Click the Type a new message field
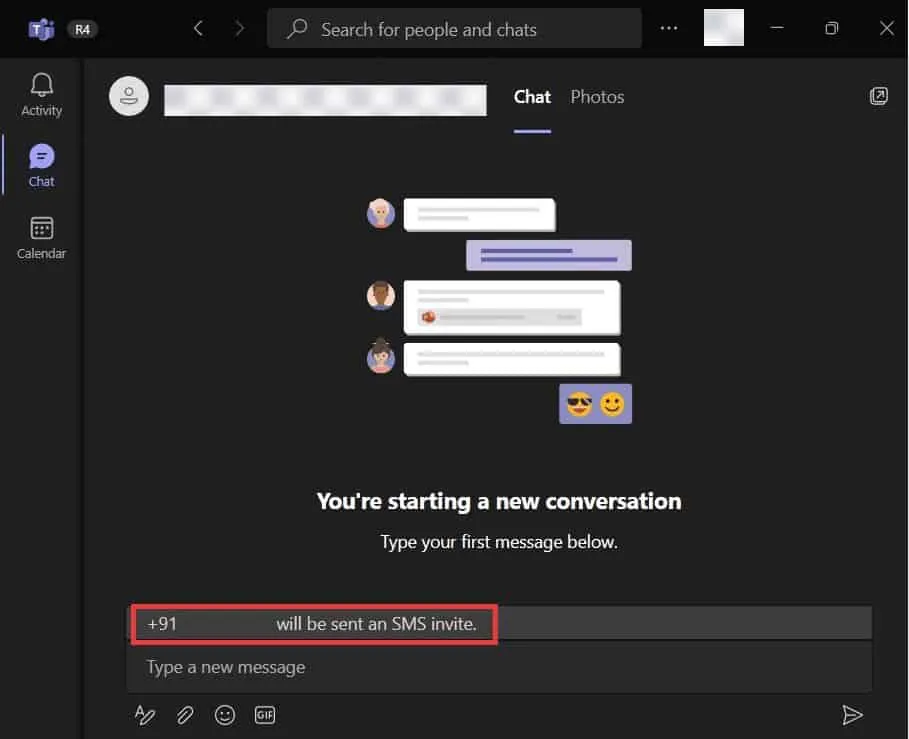909x739 pixels. point(498,667)
